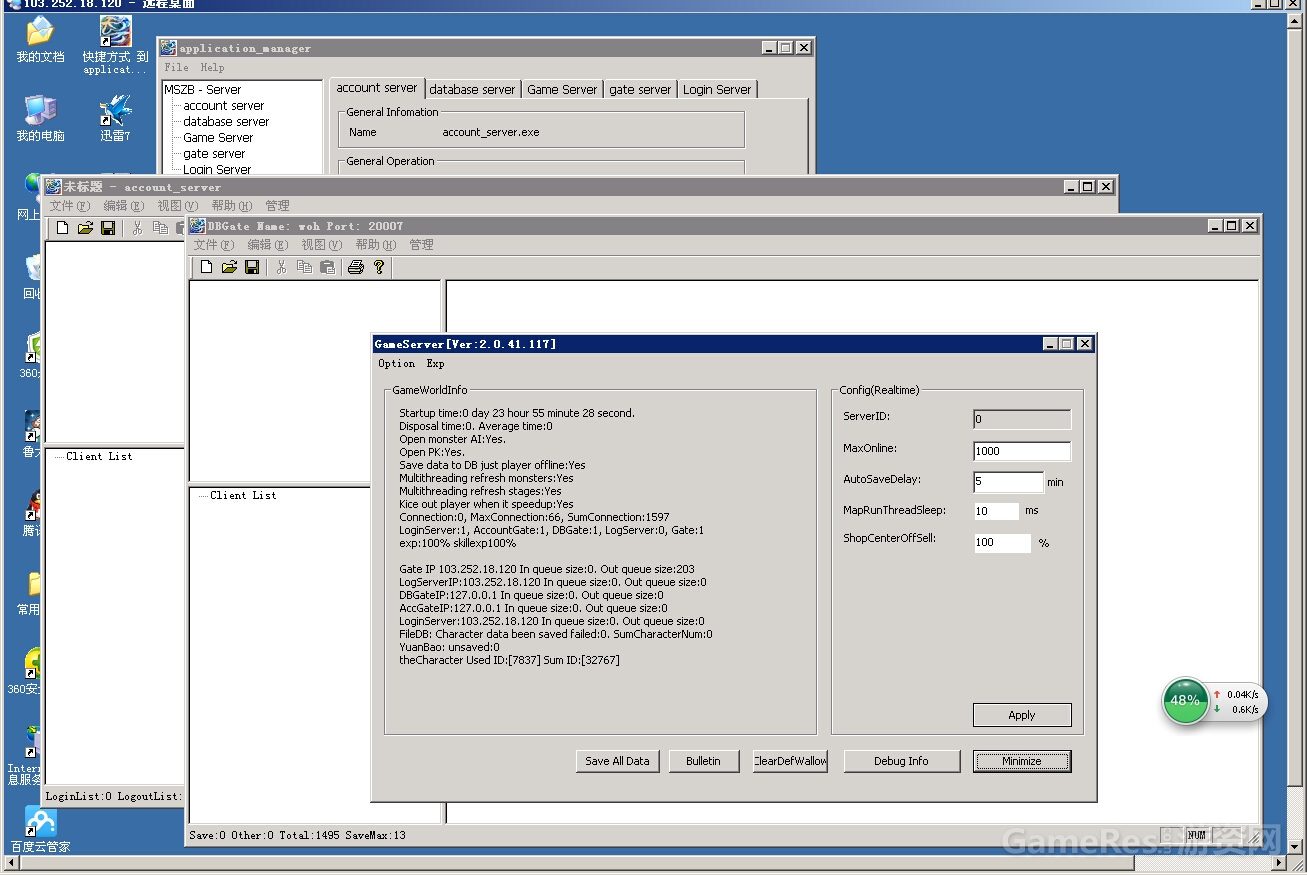The width and height of the screenshot is (1307, 875).
Task: Click Paste icon in DBGate toolbar
Action: (327, 267)
